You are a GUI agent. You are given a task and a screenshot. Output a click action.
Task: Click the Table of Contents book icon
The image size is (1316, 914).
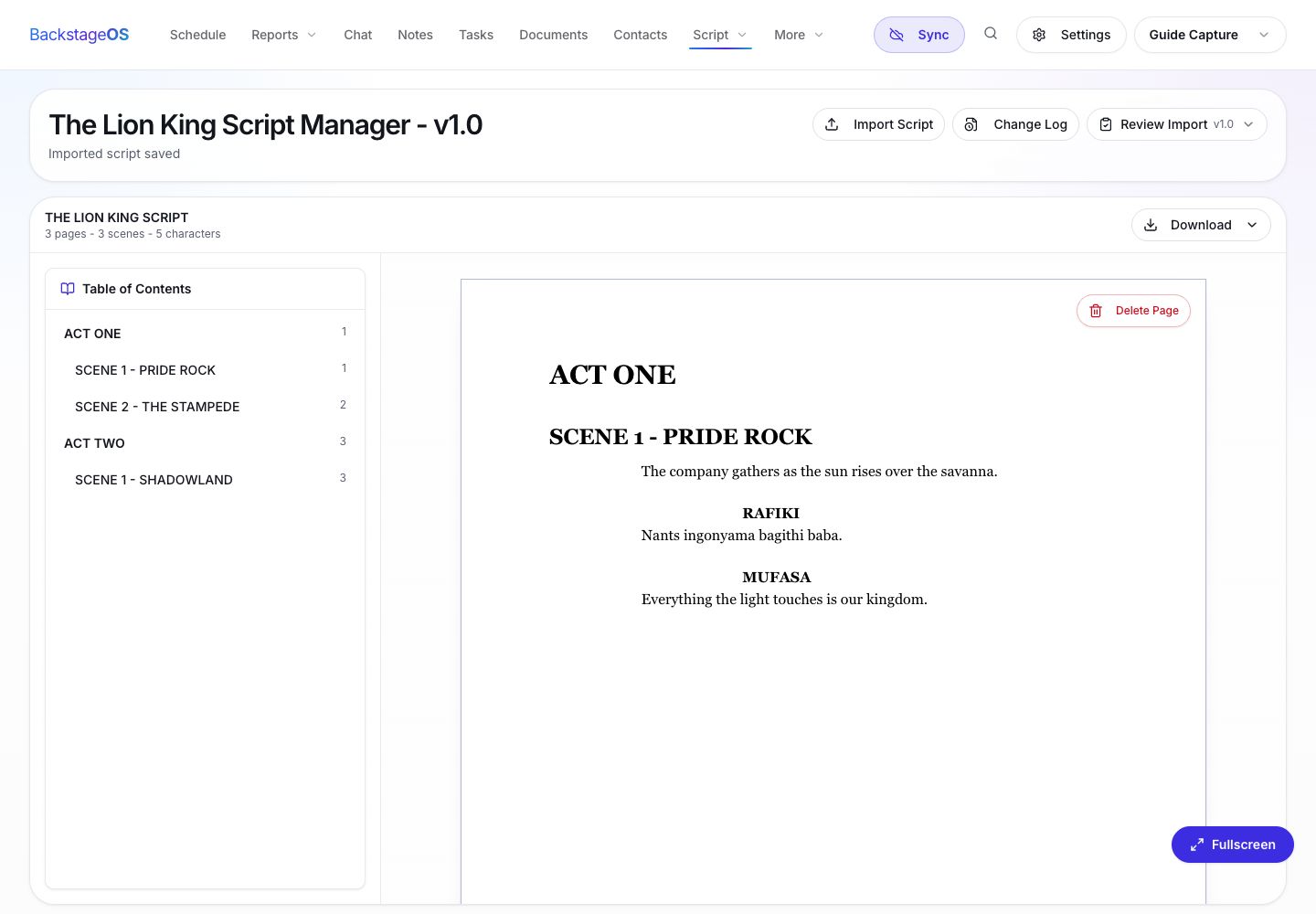point(68,289)
